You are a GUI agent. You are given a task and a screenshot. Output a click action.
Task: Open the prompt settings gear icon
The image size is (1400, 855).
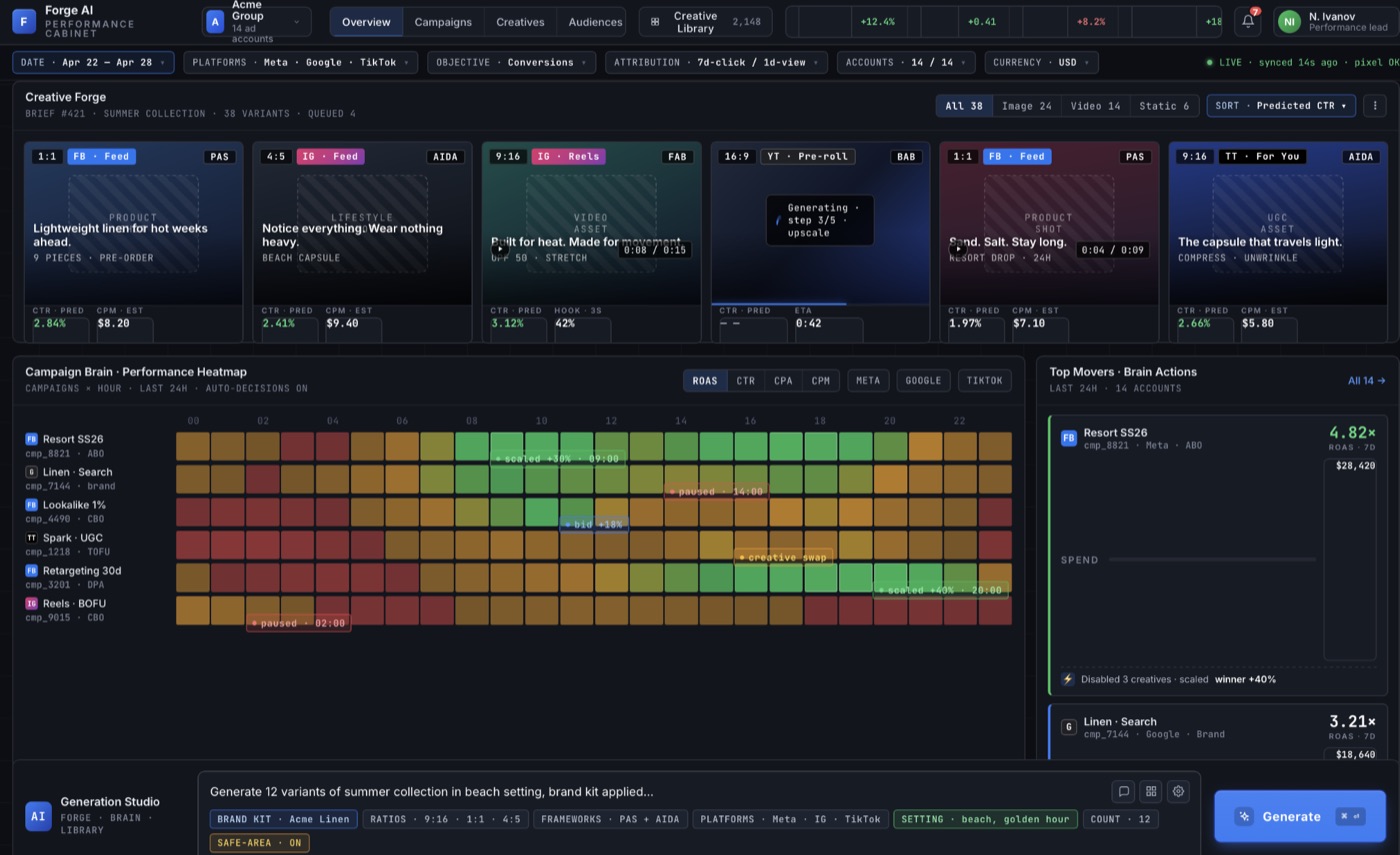click(x=1178, y=791)
